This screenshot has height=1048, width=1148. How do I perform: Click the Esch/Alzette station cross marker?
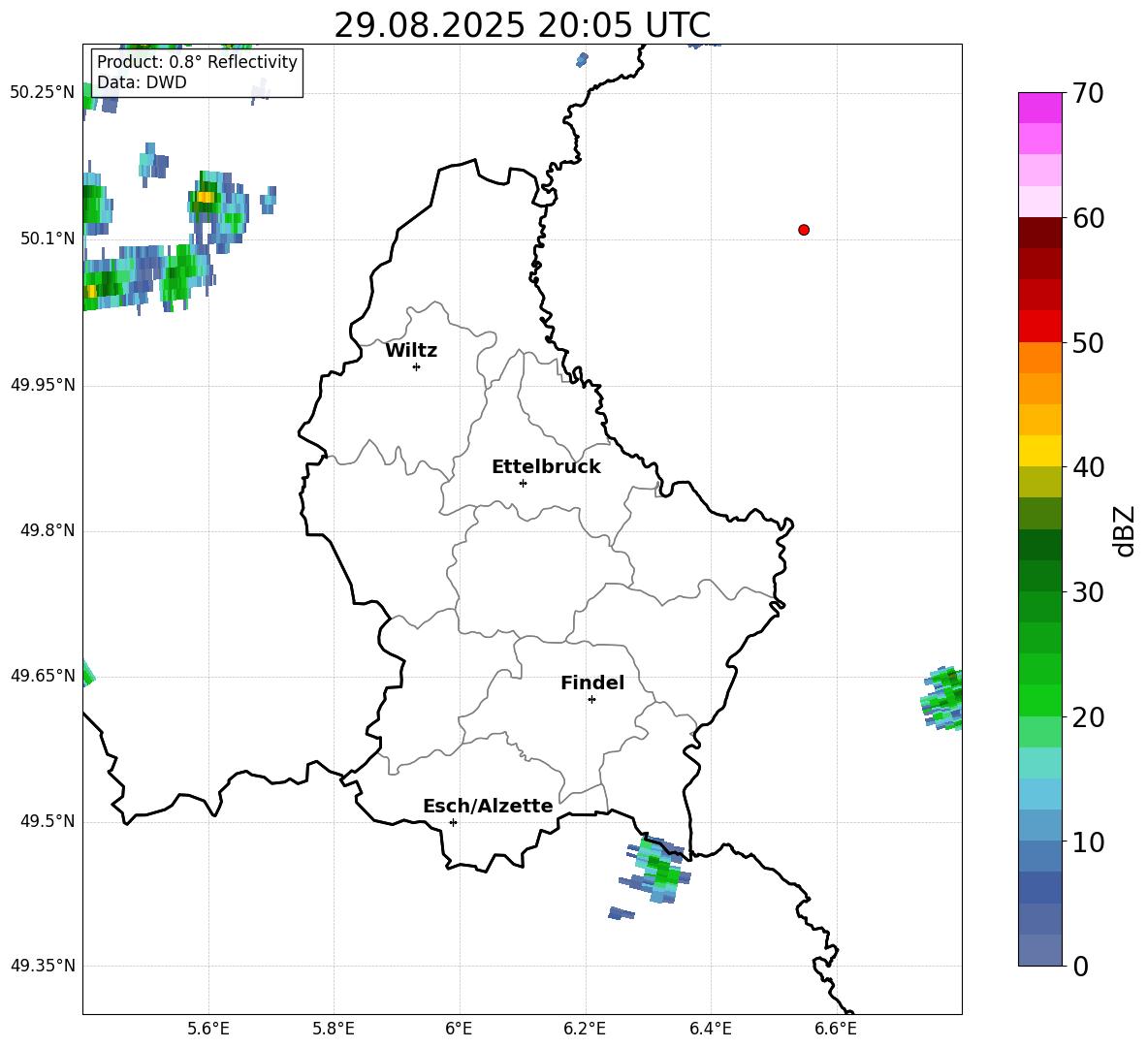453,822
